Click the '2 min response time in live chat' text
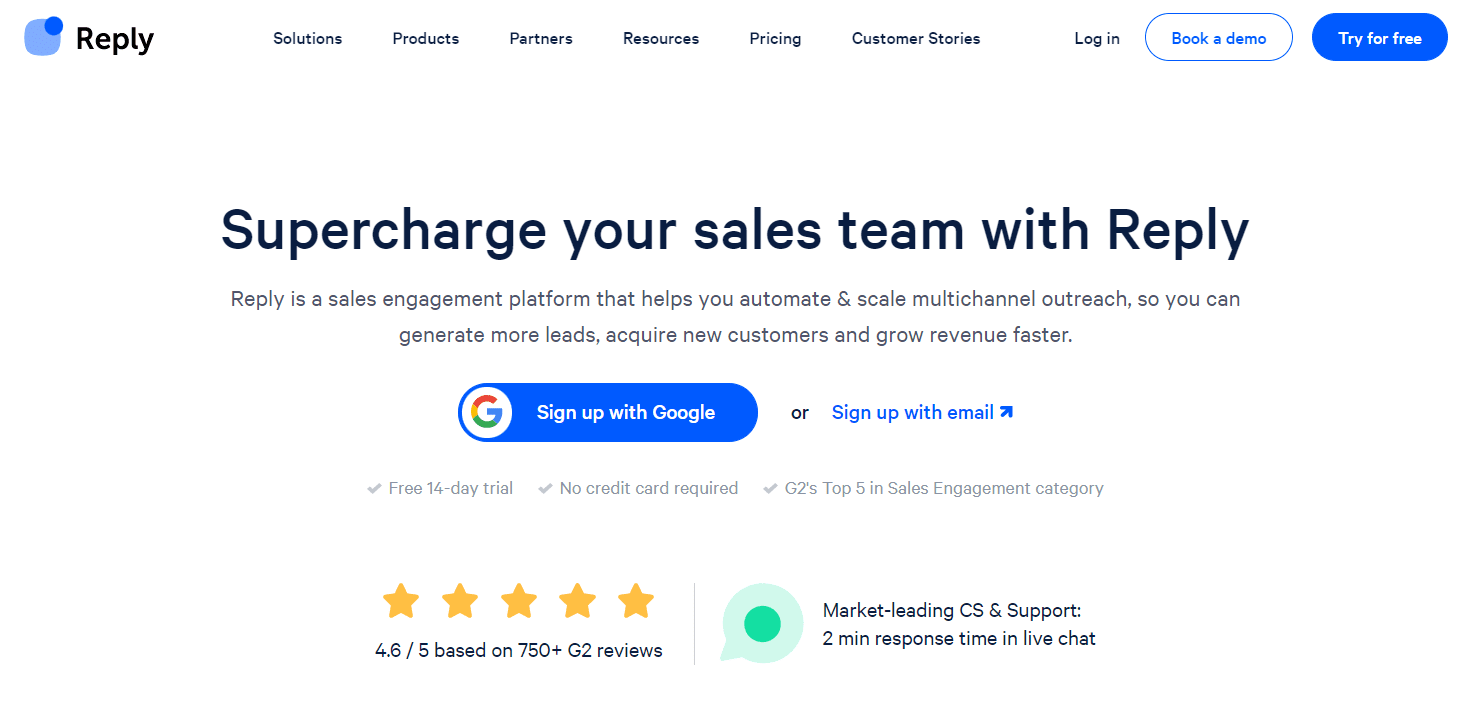 pos(959,638)
